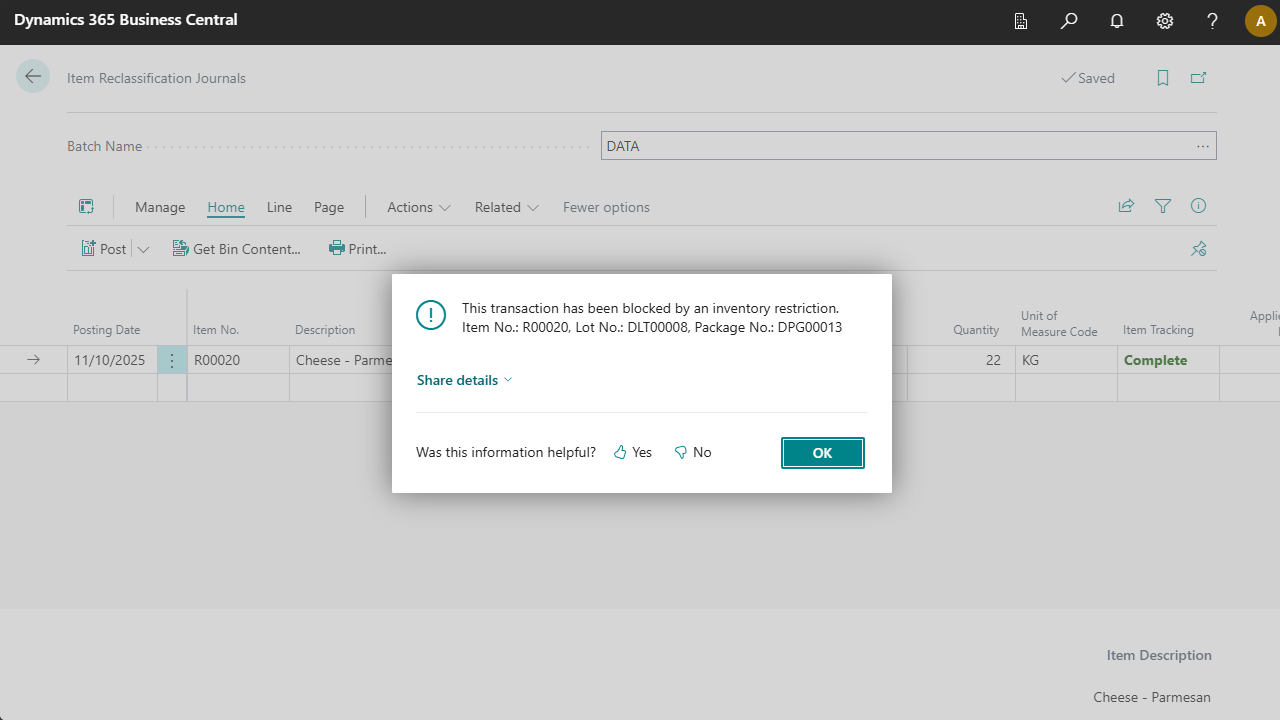Click the bookmark icon
Image resolution: width=1280 pixels, height=720 pixels.
pyautogui.click(x=1163, y=78)
